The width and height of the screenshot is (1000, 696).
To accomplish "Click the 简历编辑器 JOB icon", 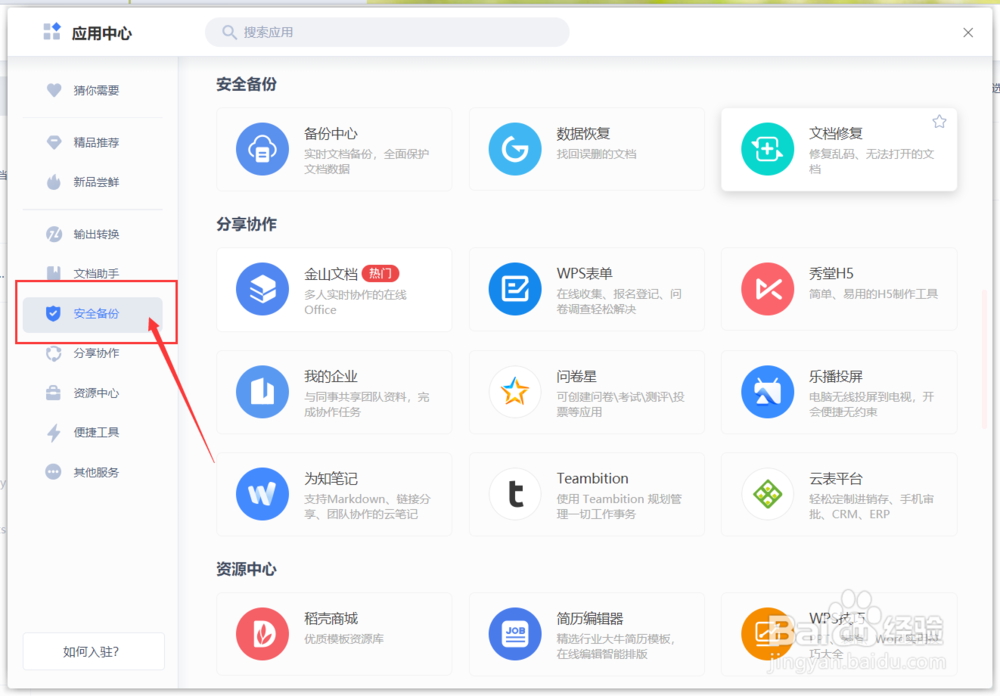I will (515, 634).
